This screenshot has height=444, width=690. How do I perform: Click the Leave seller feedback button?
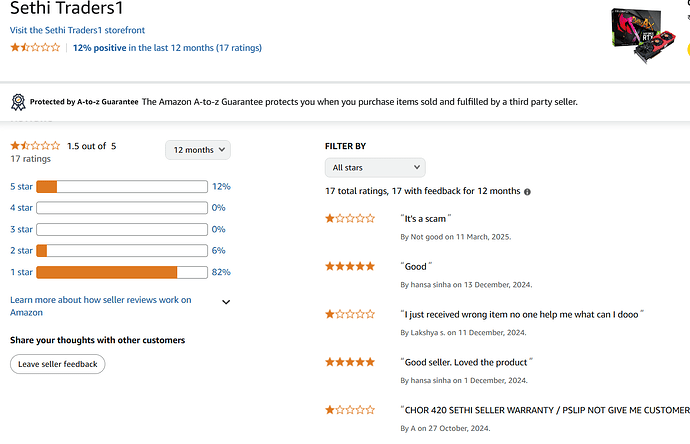coord(58,364)
